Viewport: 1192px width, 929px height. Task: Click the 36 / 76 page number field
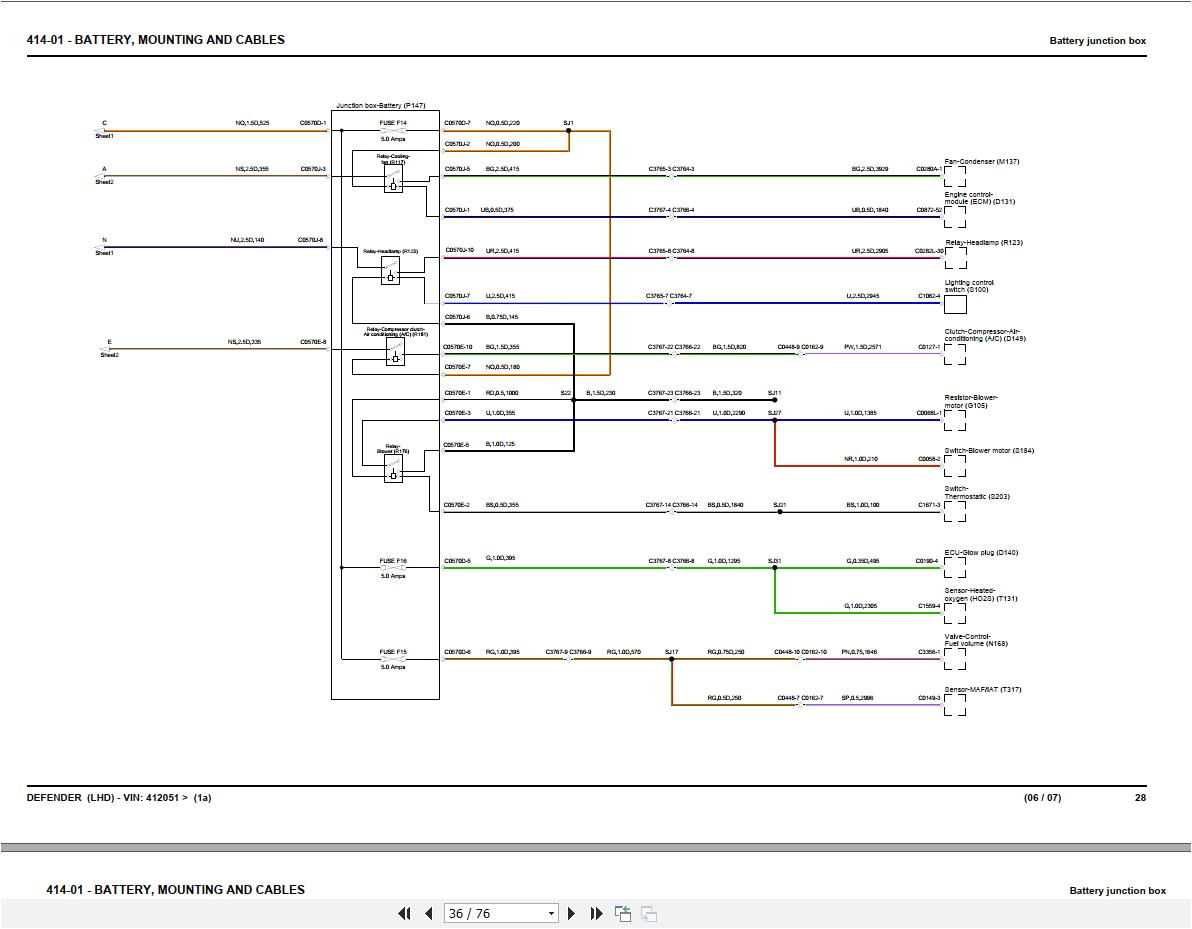(493, 913)
